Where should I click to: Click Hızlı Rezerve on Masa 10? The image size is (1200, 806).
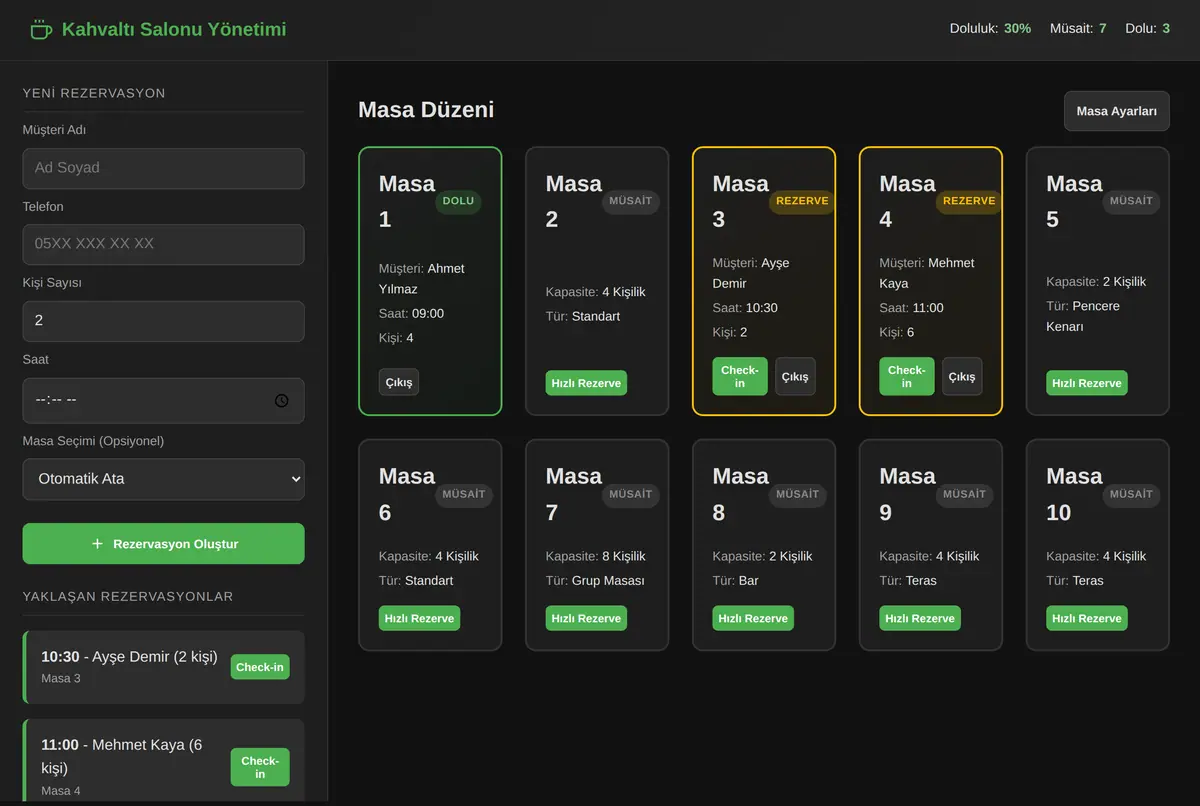1087,618
